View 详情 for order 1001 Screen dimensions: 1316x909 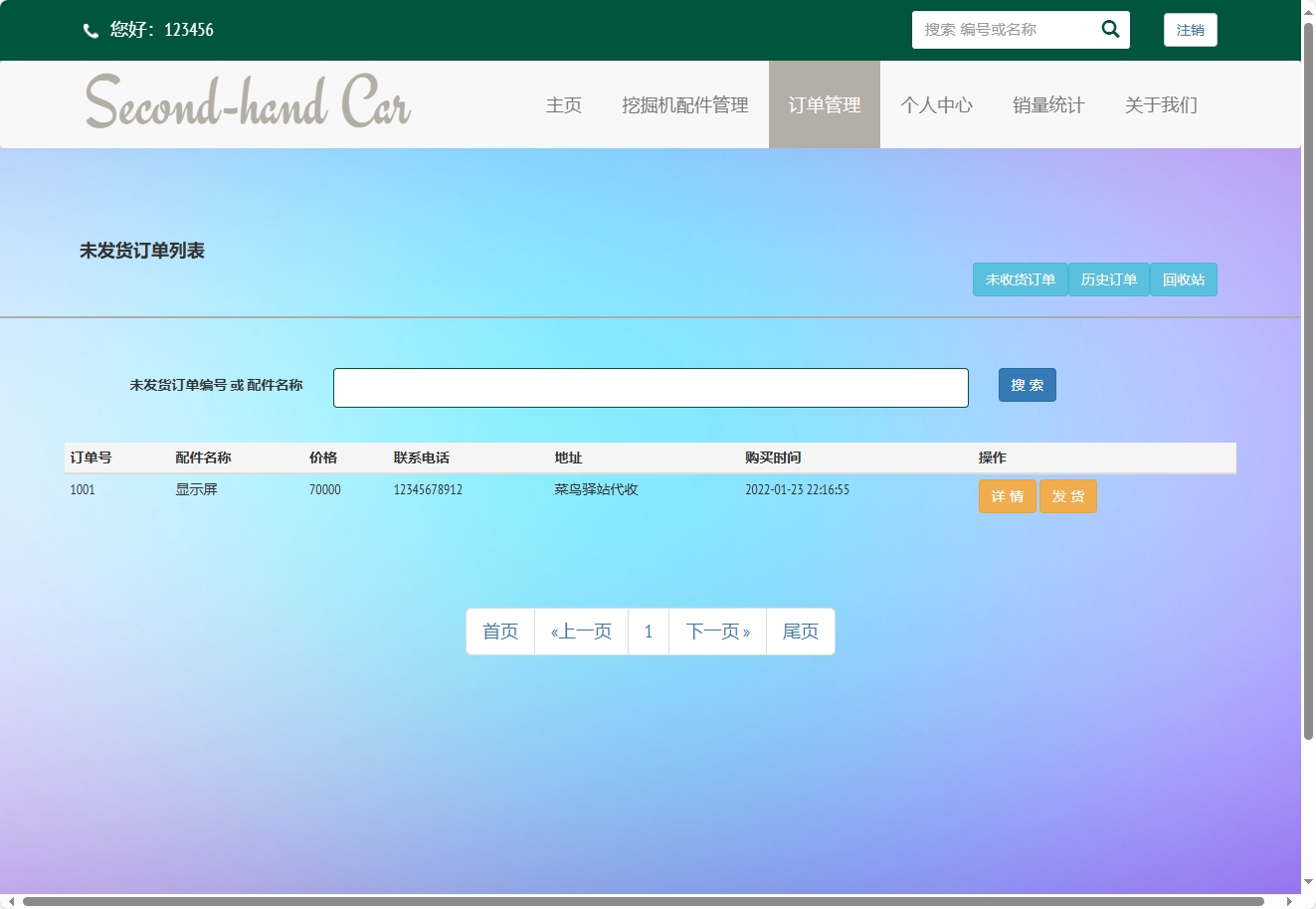1007,496
